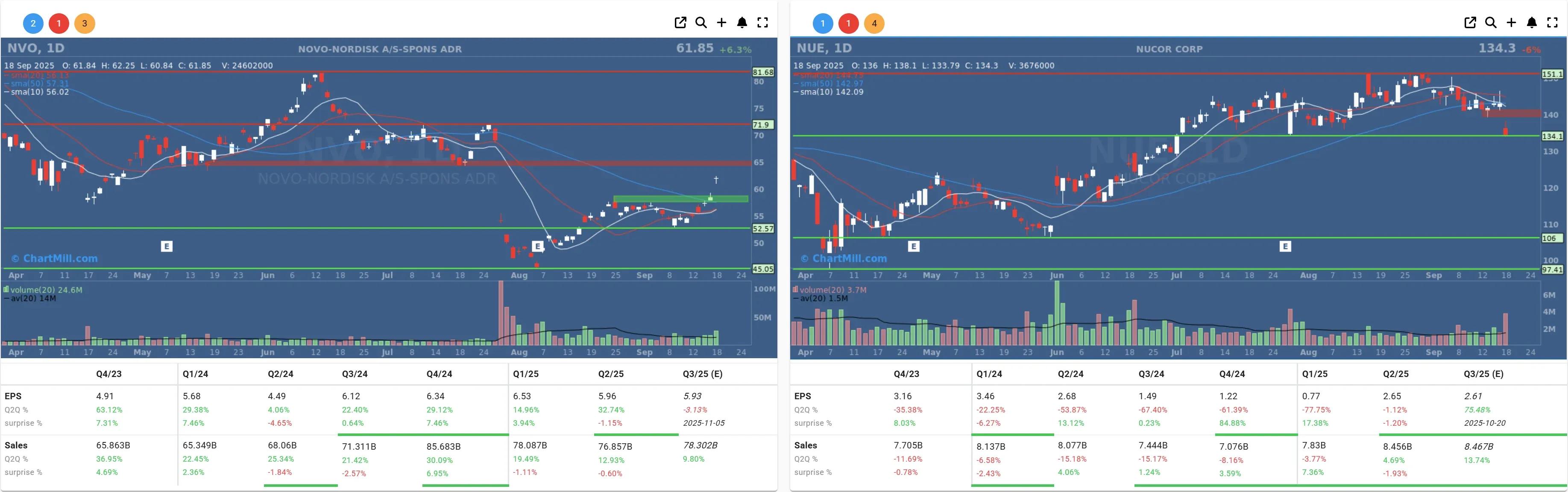Click sma(50) 142.97 legend on NUE chart
Image resolution: width=1568 pixels, height=492 pixels.
point(829,83)
